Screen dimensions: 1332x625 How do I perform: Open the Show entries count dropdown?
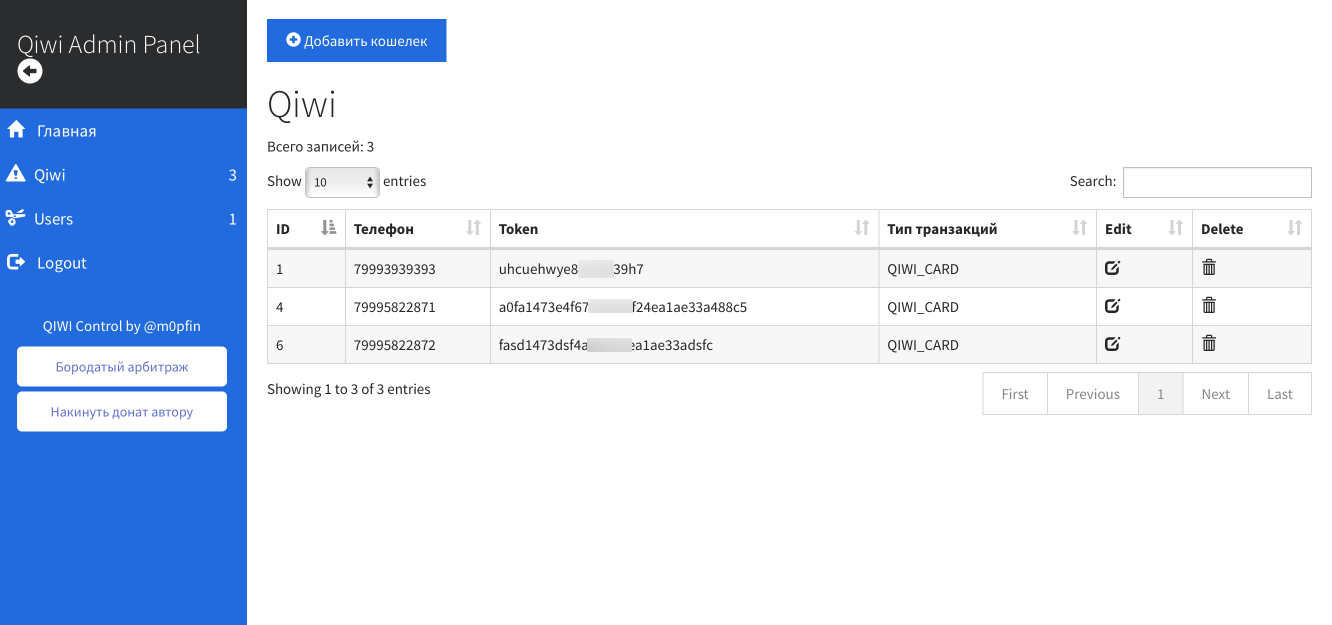342,182
